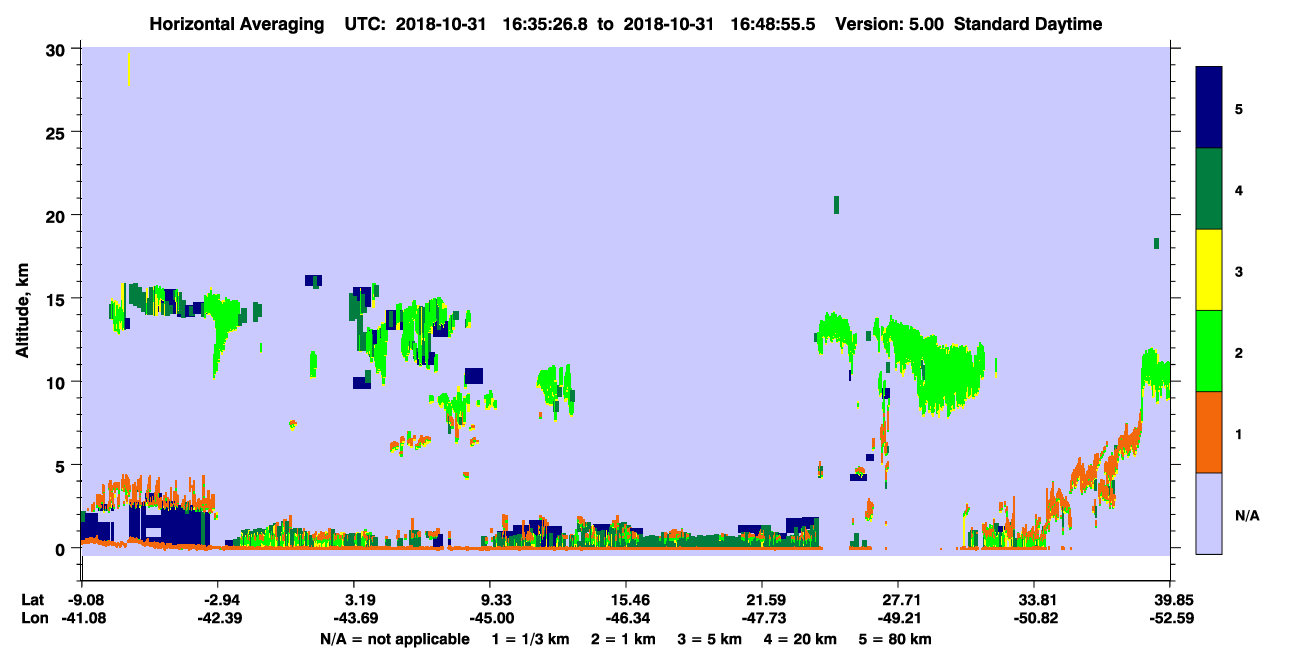Screen dimensions: 1300x667
Task: Click latitude value 3.19
Action: (354, 600)
